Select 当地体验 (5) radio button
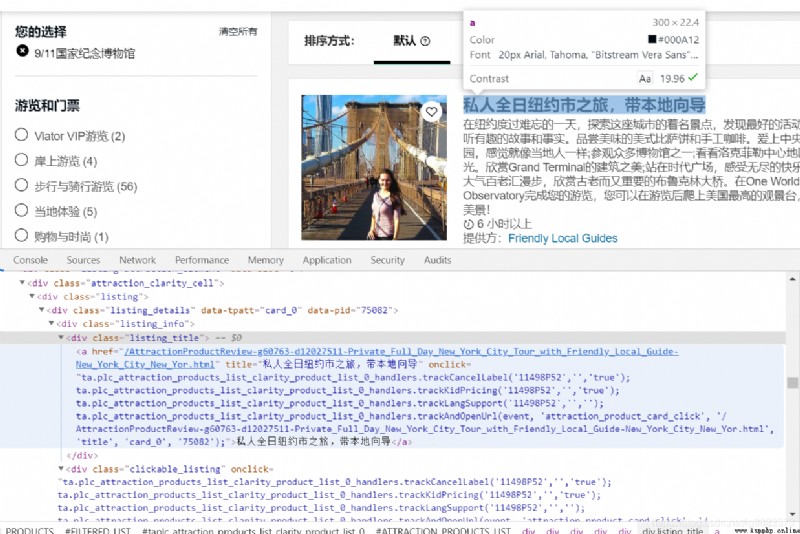The height and width of the screenshot is (534, 800). (21, 210)
